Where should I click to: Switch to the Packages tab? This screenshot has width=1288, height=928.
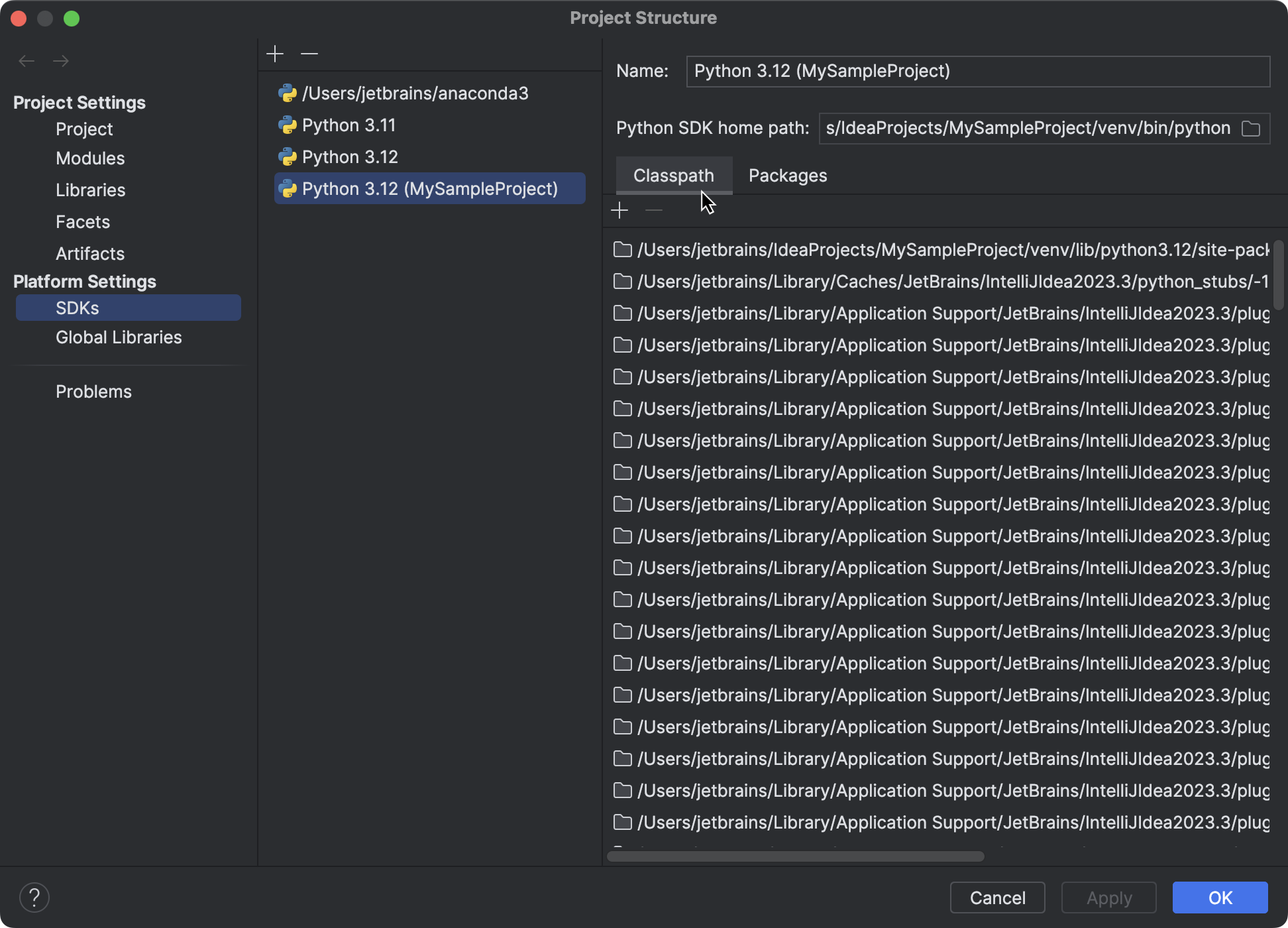coord(787,176)
